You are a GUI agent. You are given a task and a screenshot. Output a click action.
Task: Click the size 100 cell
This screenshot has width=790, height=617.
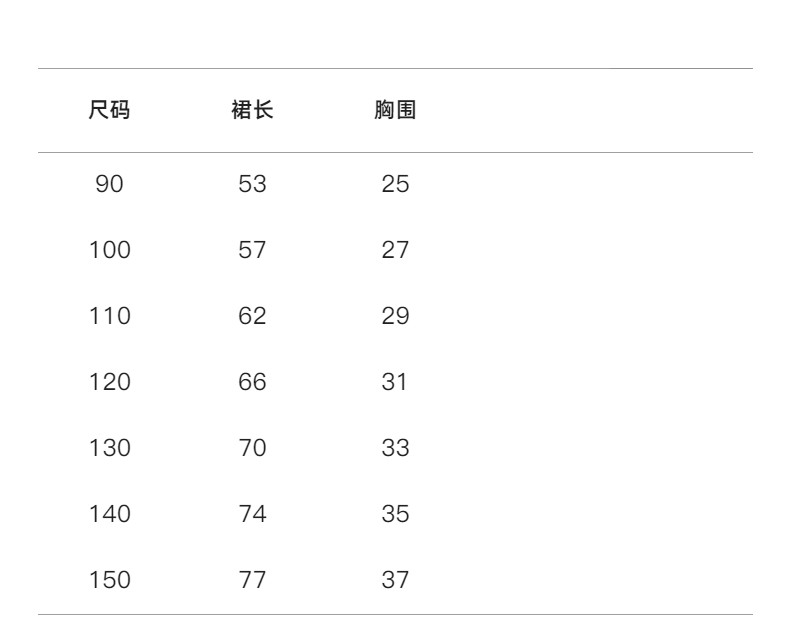click(110, 250)
